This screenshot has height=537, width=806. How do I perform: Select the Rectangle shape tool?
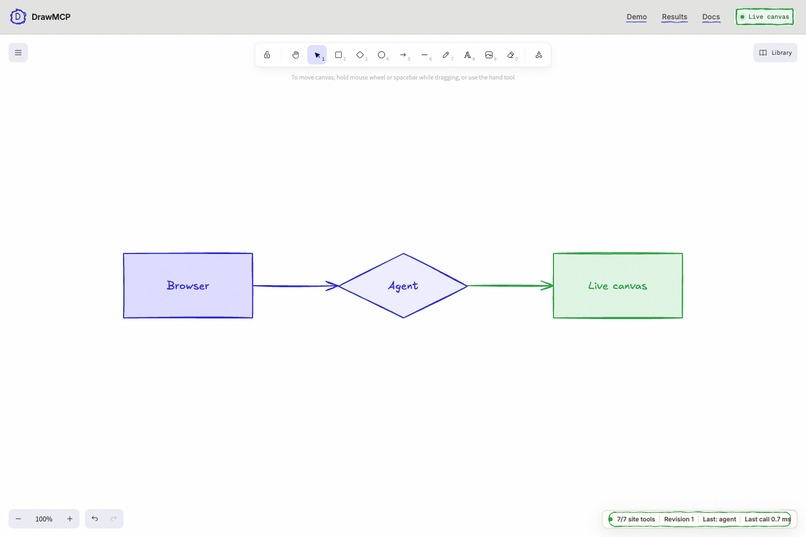point(339,55)
